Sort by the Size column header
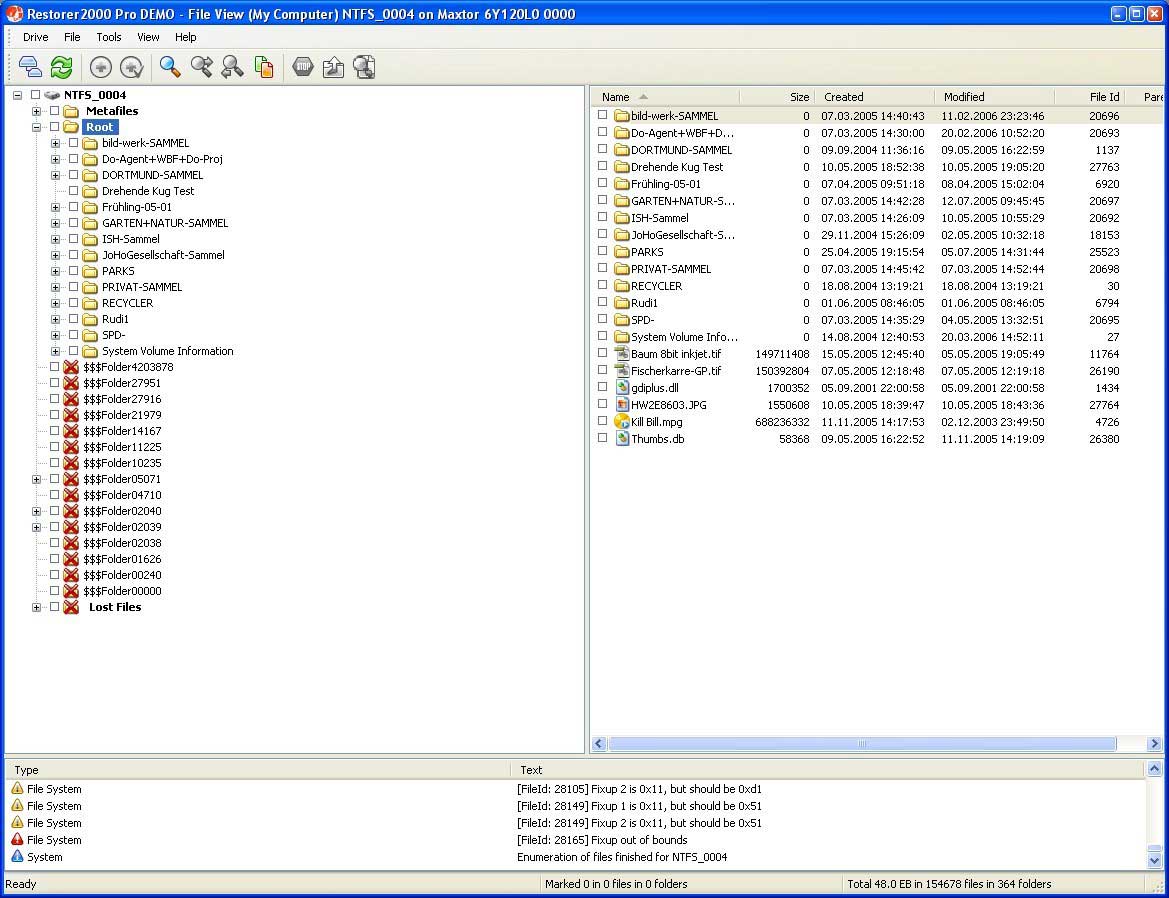 pyautogui.click(x=776, y=97)
